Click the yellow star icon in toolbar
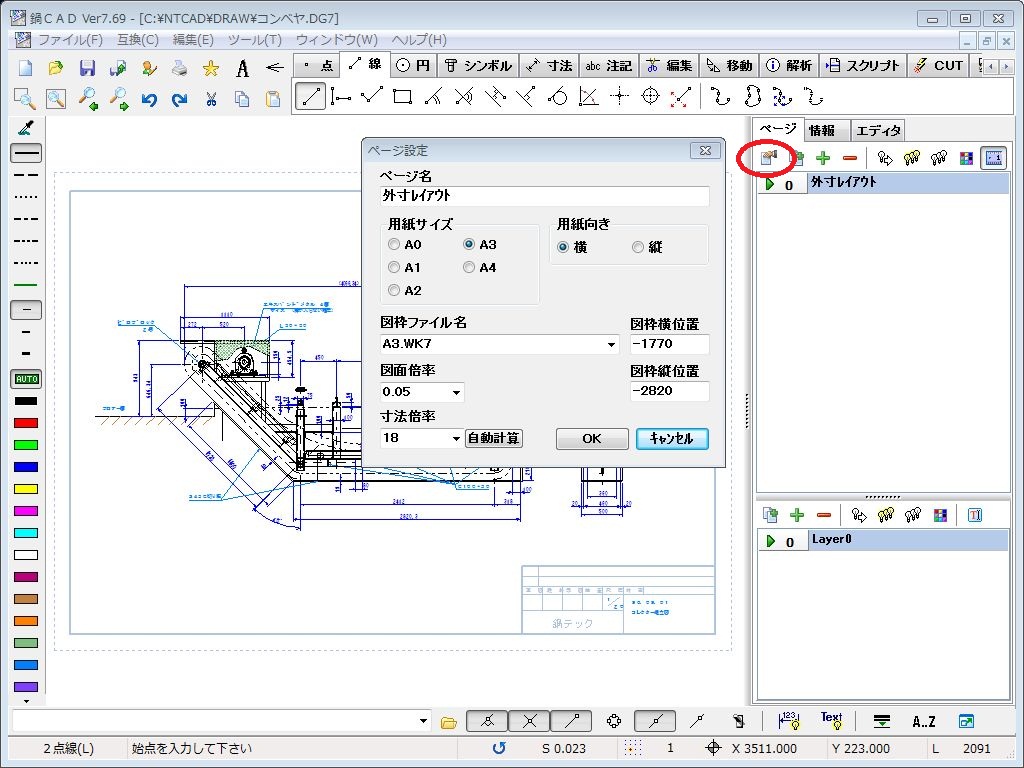This screenshot has width=1024, height=768. pos(210,67)
